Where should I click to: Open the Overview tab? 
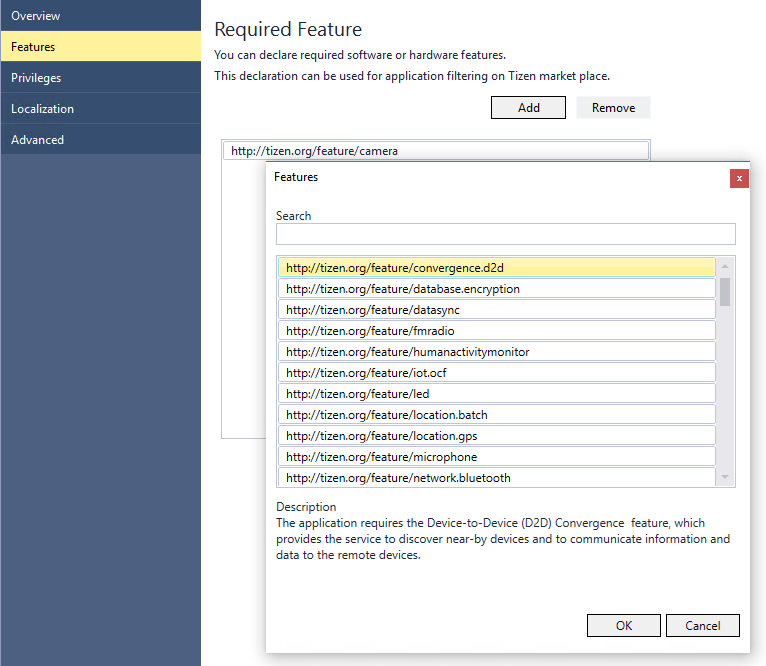tap(100, 16)
